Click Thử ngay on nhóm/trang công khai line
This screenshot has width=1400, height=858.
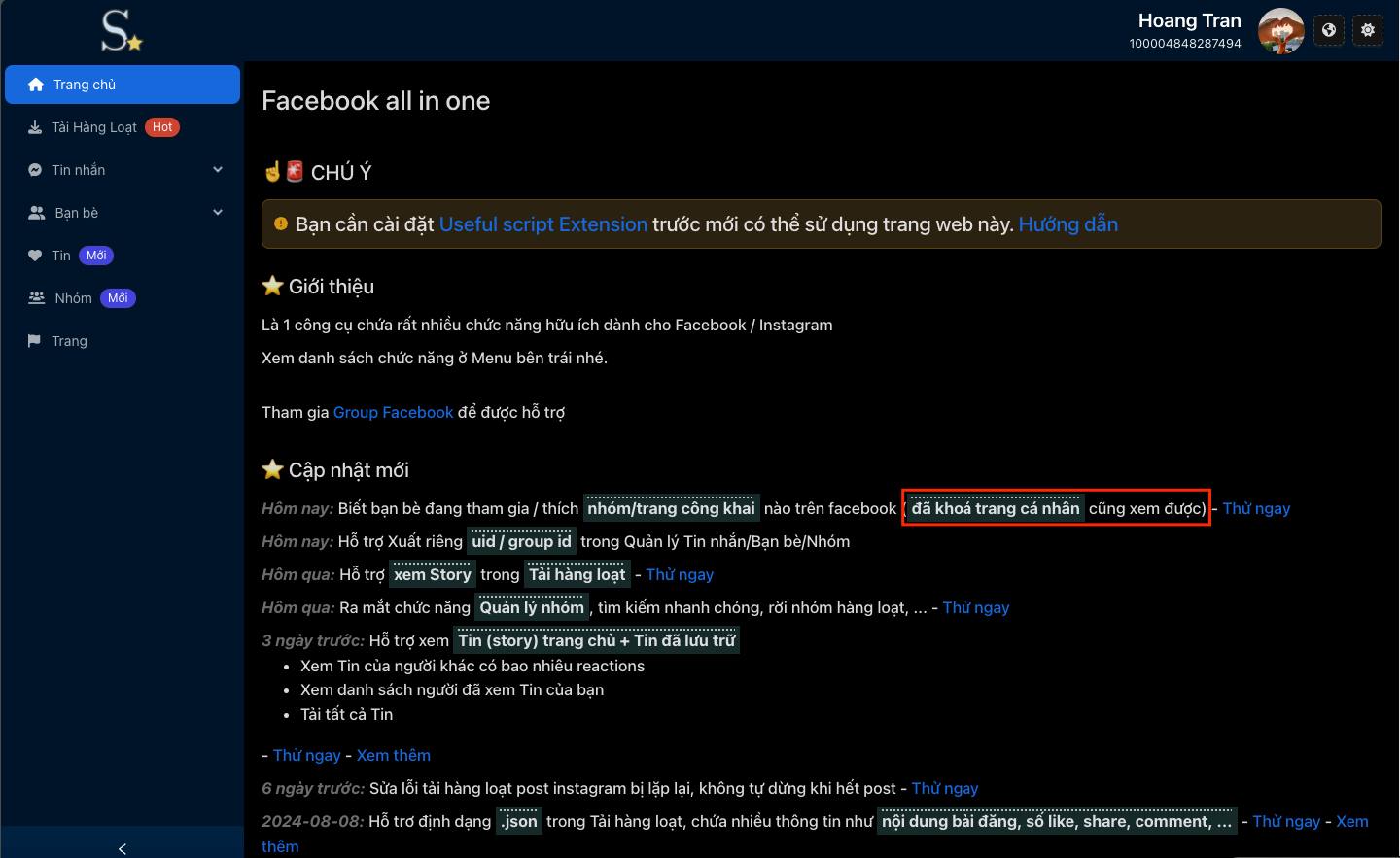(x=1256, y=508)
